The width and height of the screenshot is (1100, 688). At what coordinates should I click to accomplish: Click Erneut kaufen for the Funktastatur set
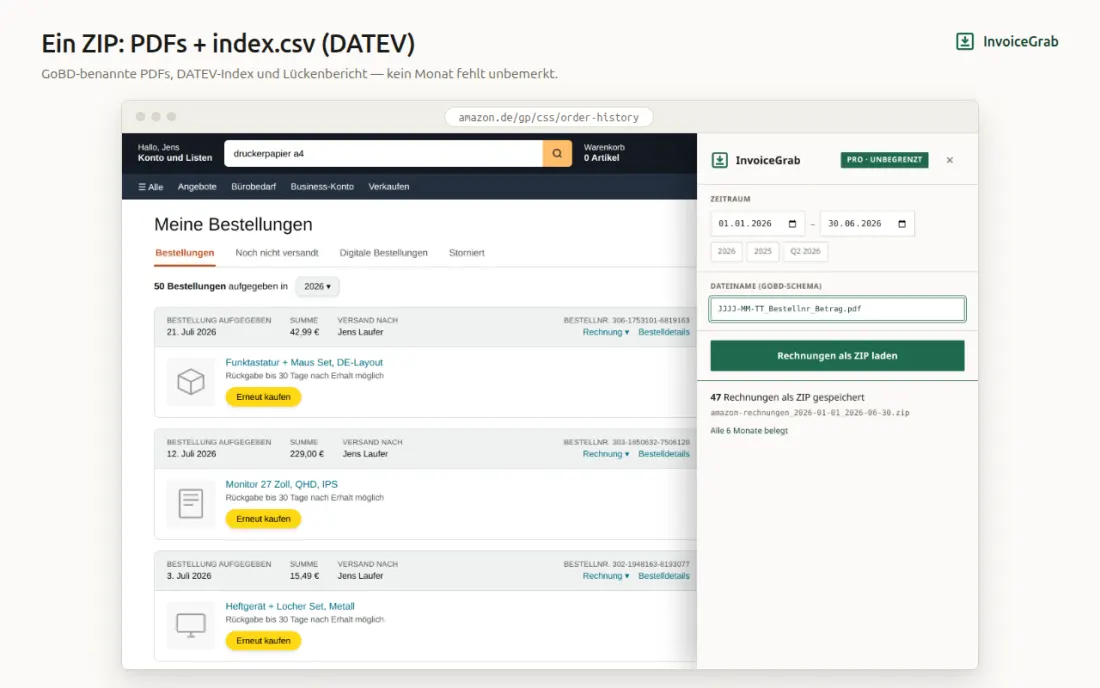(x=263, y=397)
